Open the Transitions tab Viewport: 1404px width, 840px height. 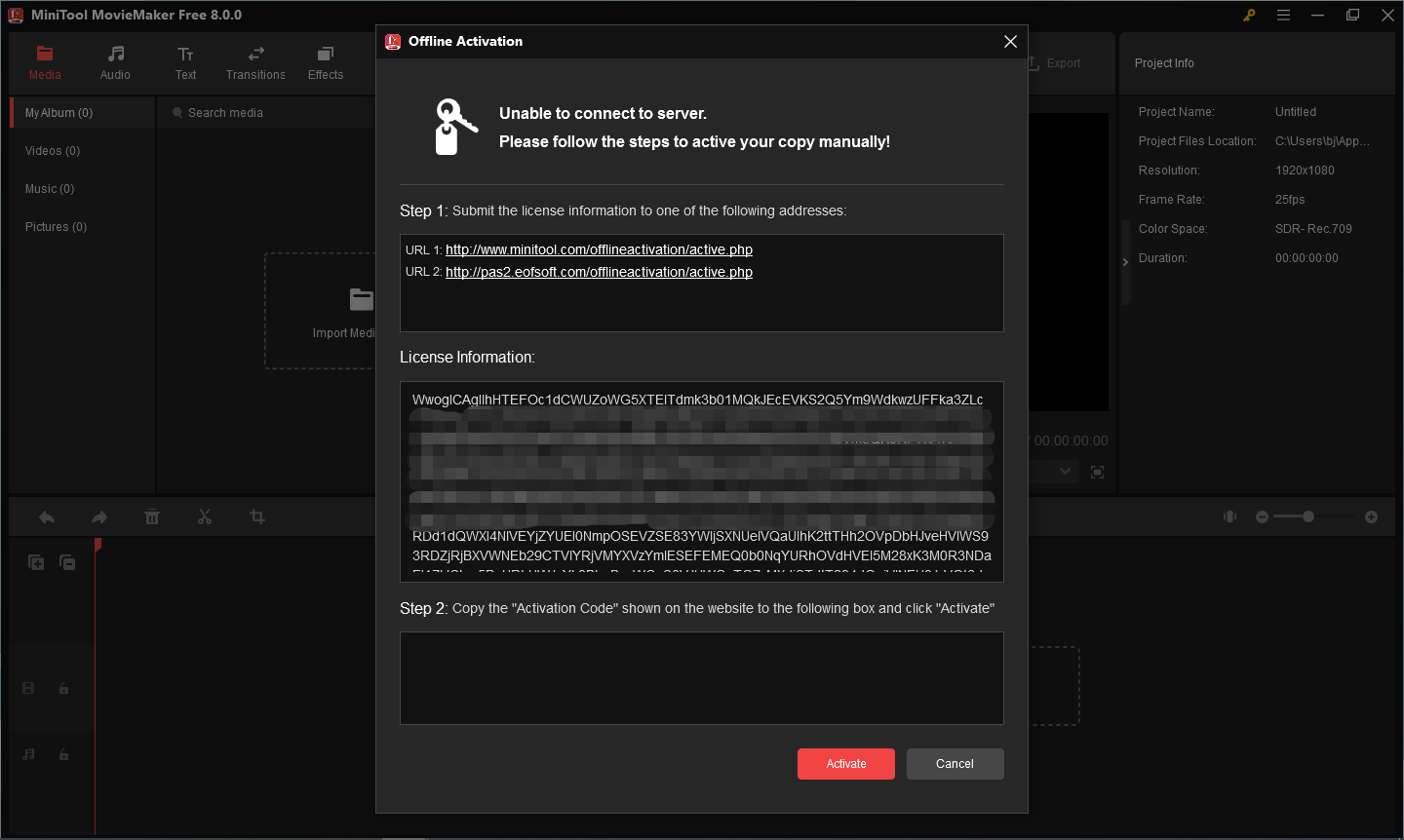(255, 63)
